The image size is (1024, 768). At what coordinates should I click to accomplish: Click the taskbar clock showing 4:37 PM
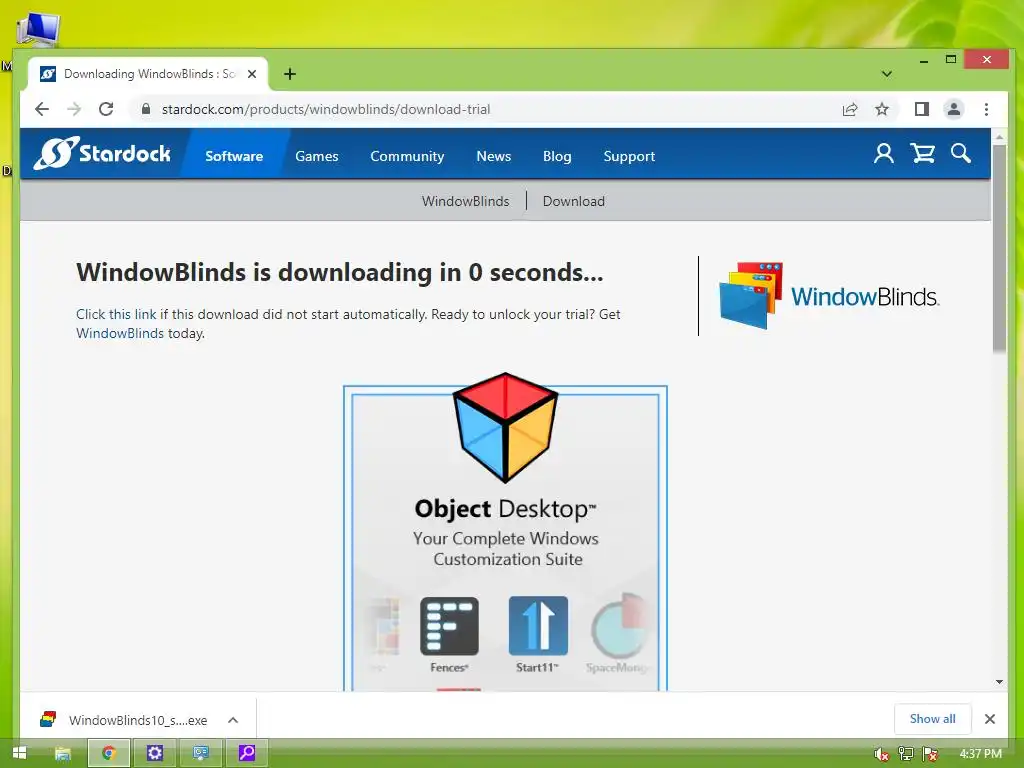tap(980, 754)
